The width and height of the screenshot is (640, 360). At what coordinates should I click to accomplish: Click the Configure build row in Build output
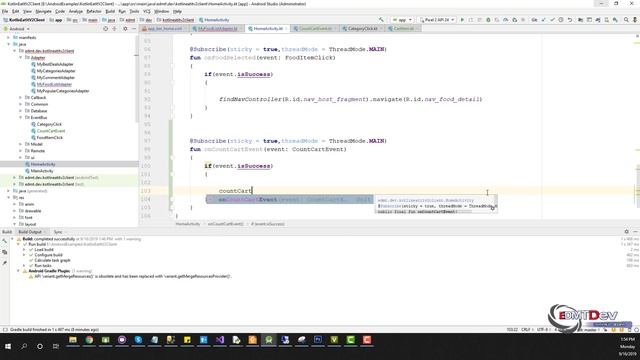(x=48, y=255)
